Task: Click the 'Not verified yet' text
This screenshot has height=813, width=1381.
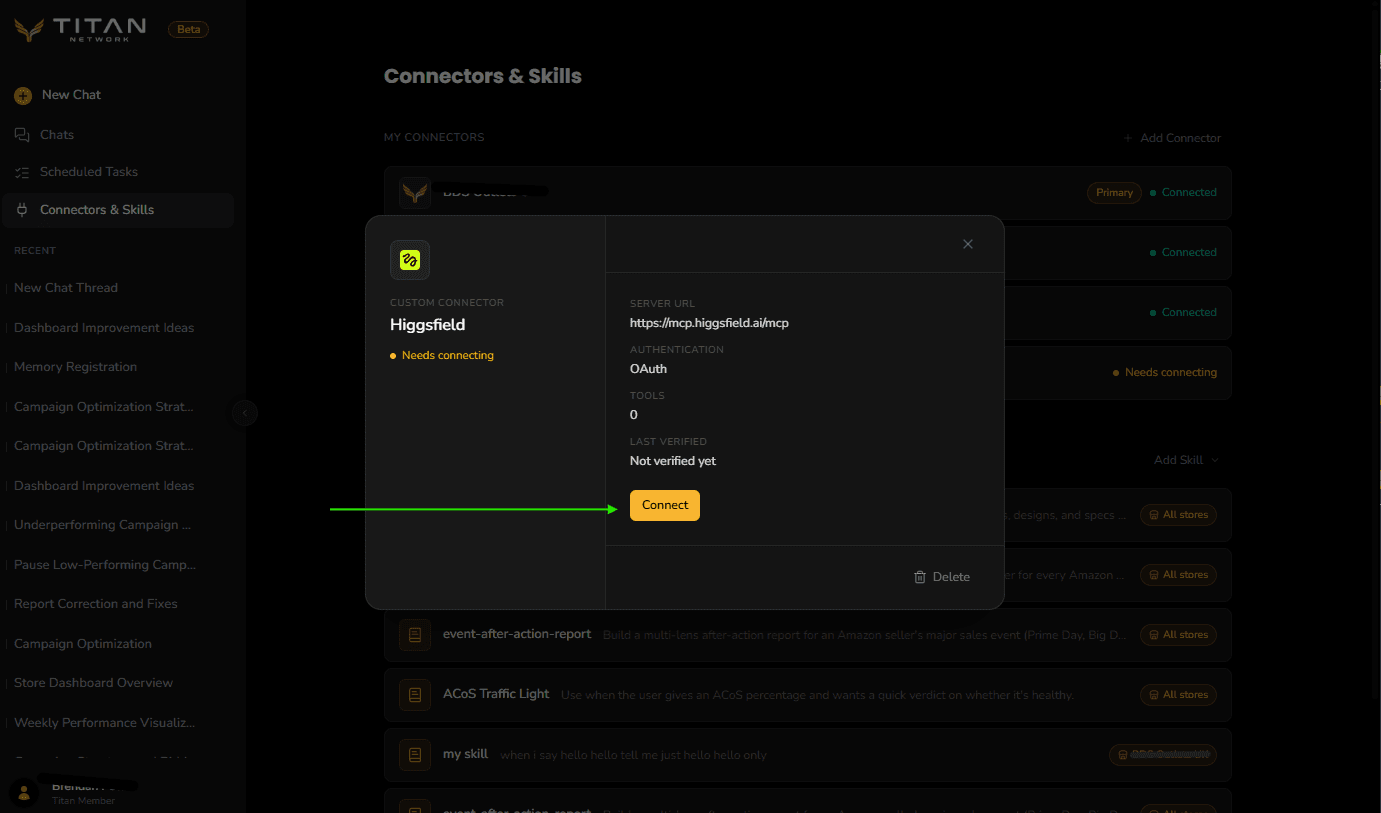Action: pyautogui.click(x=673, y=461)
